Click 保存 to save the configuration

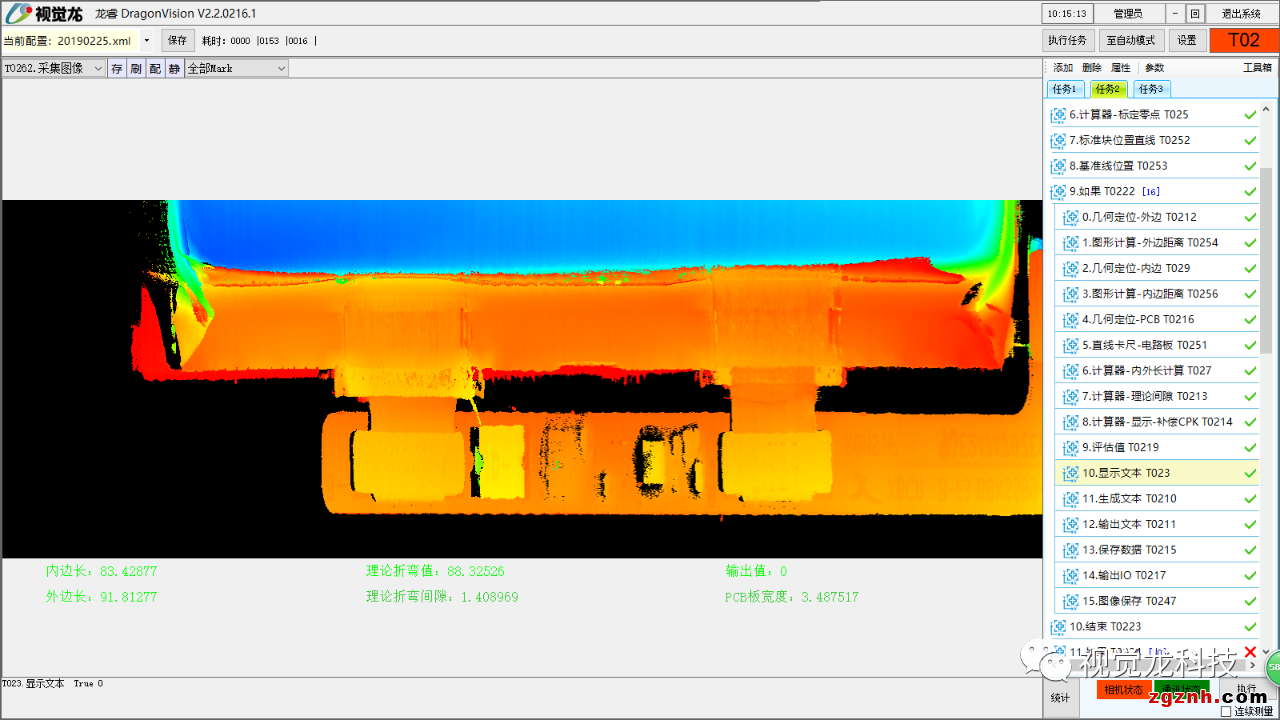[x=177, y=41]
